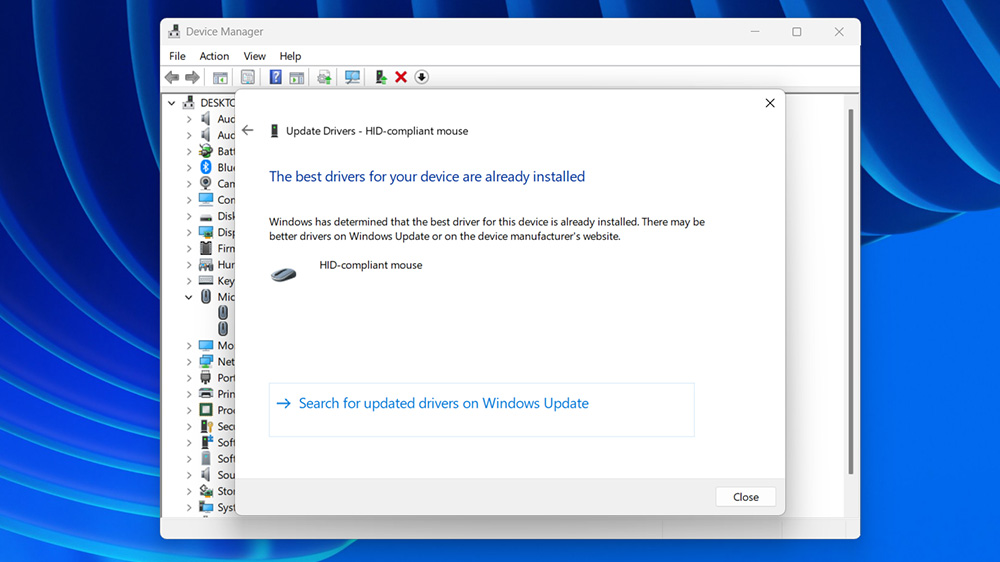This screenshot has height=562, width=1000.
Task: Open the Help menu
Action: coord(290,56)
